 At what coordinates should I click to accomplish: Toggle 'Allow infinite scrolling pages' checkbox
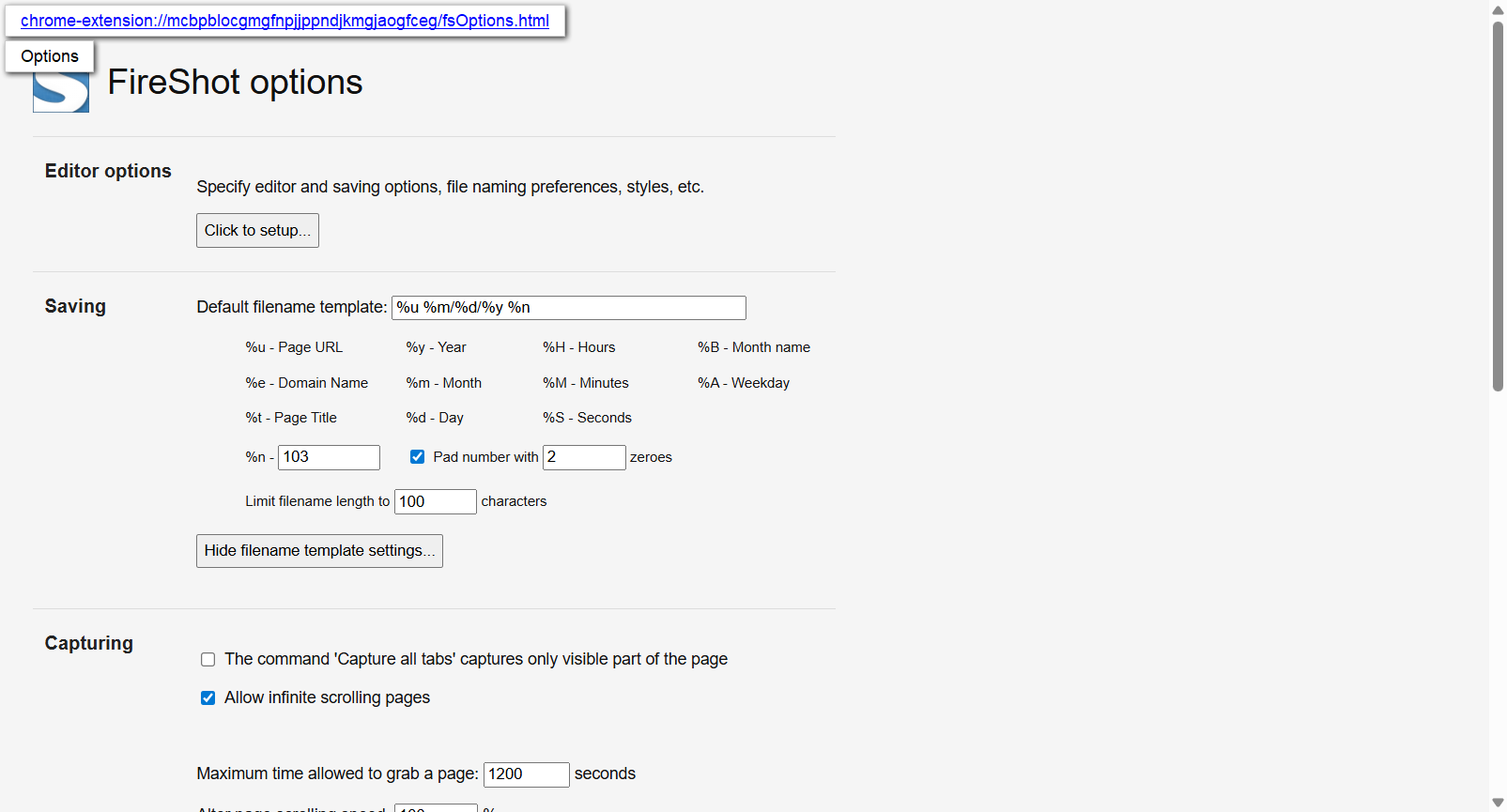click(208, 698)
